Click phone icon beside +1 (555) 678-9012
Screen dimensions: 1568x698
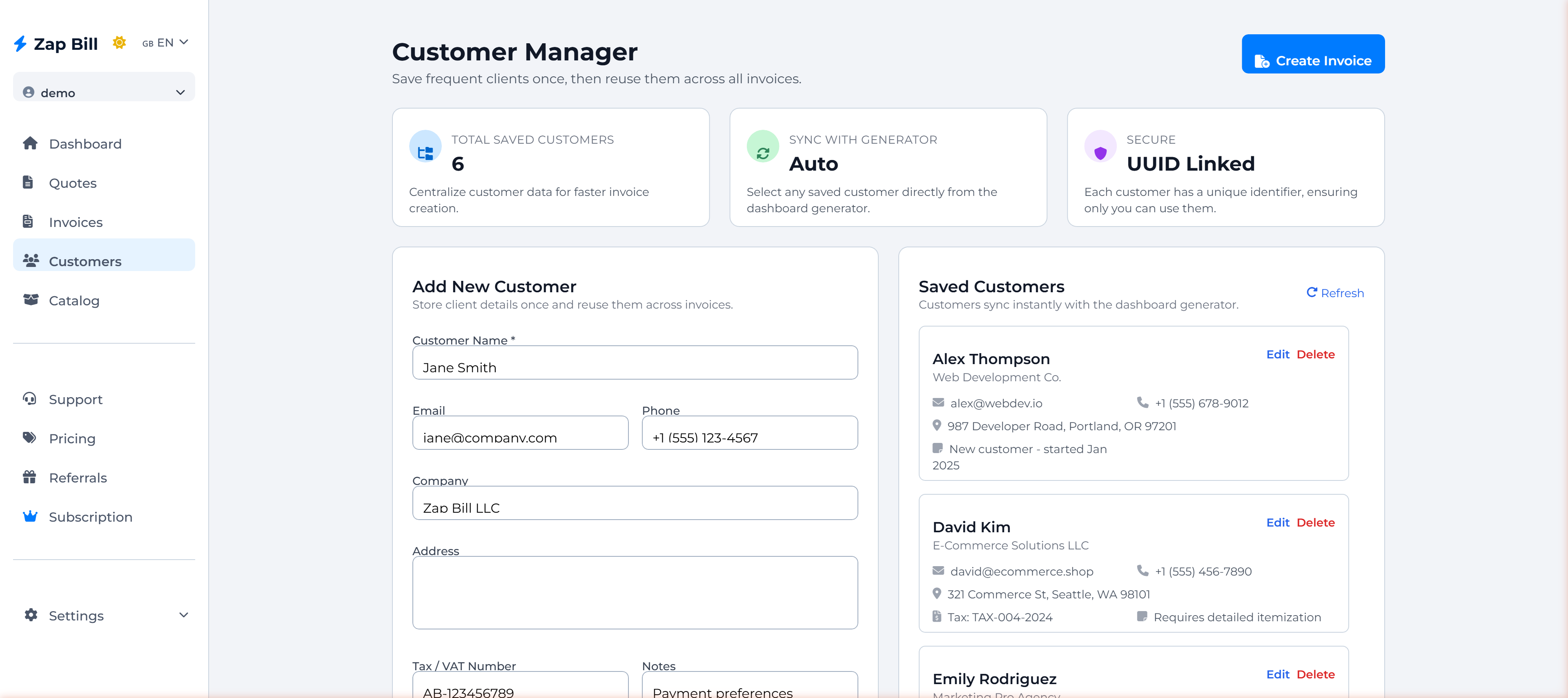pyautogui.click(x=1143, y=402)
